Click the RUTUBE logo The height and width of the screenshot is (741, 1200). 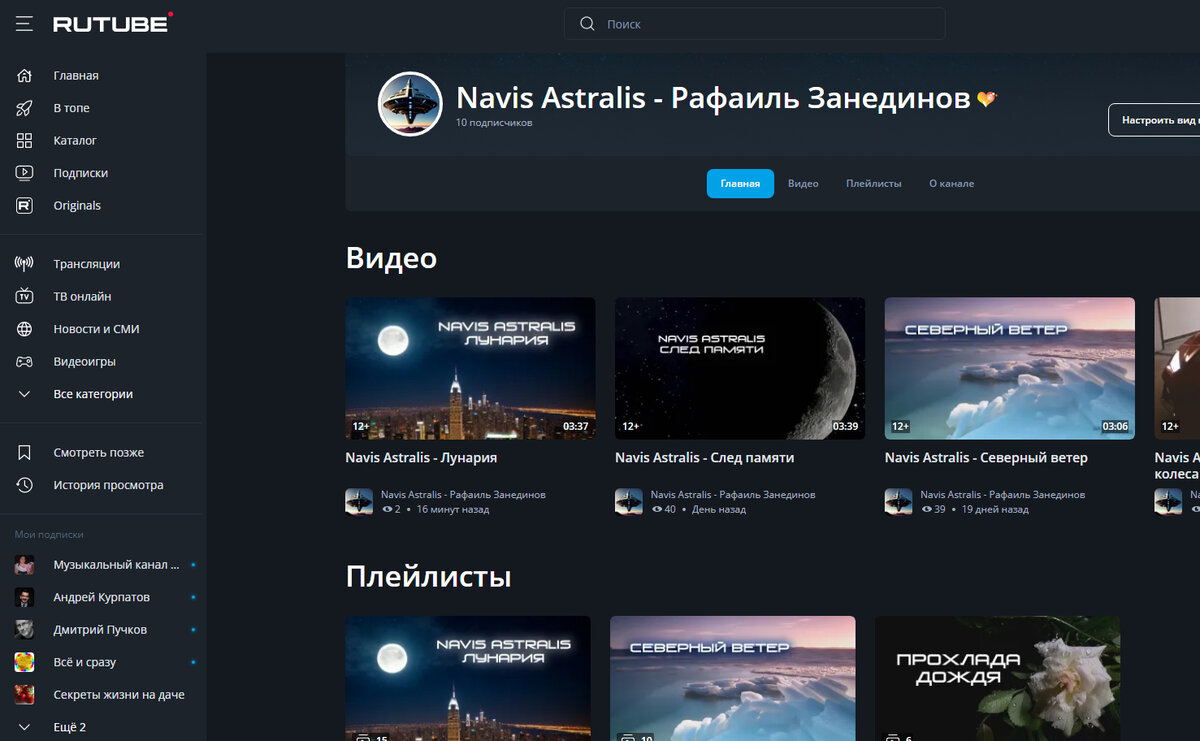tap(113, 23)
